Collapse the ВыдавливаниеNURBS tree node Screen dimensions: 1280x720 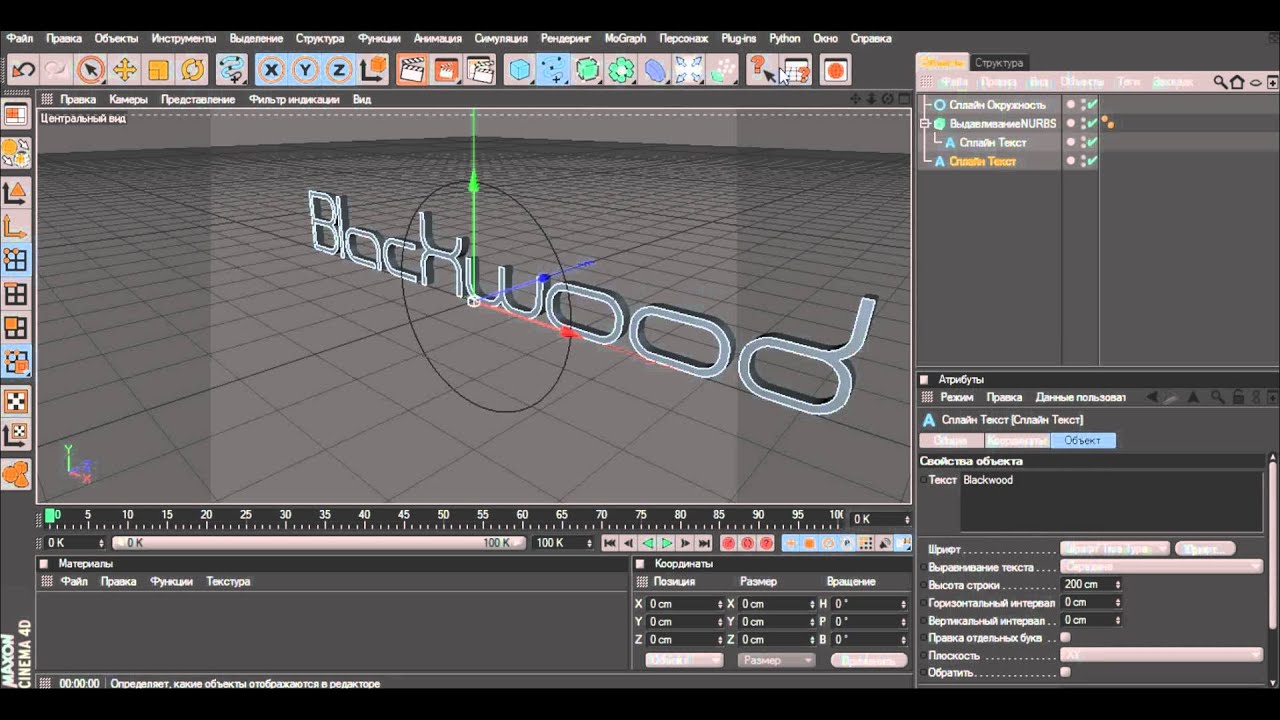coord(925,123)
